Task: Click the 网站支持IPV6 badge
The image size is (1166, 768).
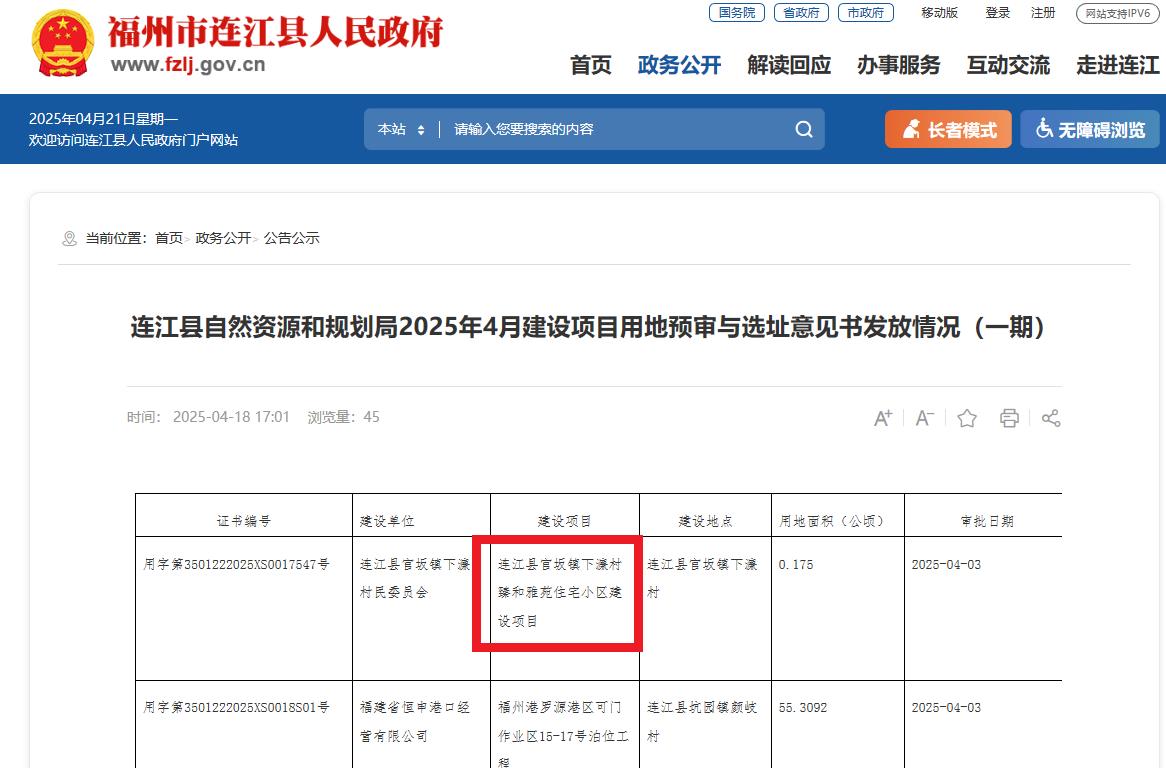Action: coord(1118,13)
